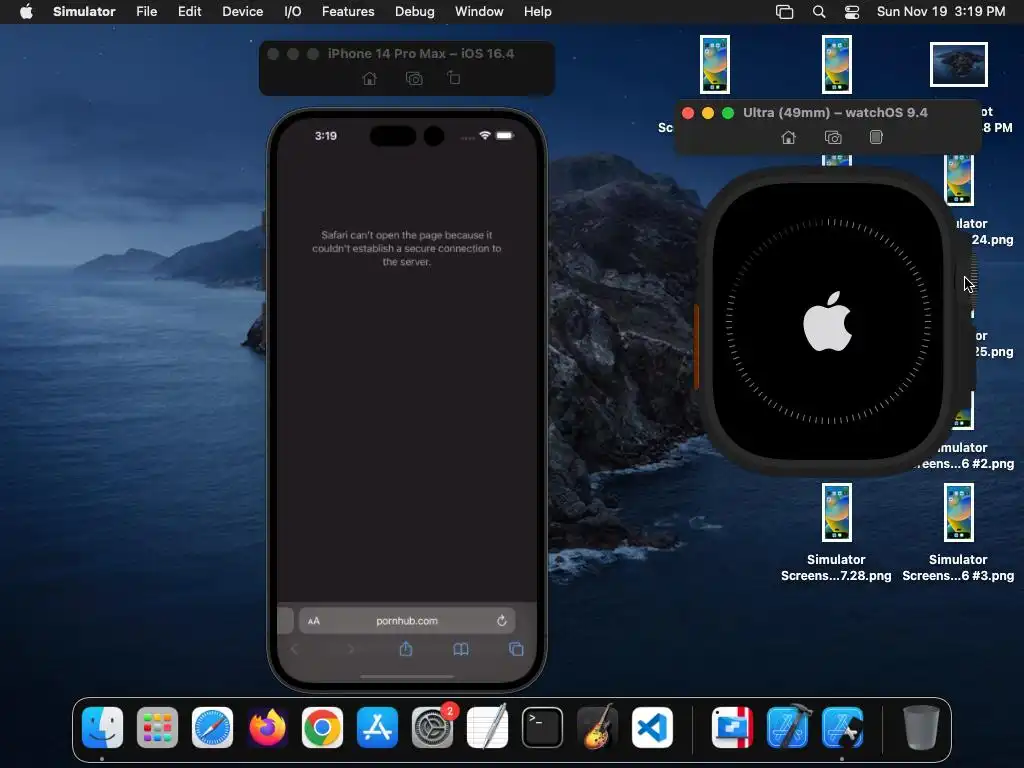Open the Simulator app menu

pos(84,12)
